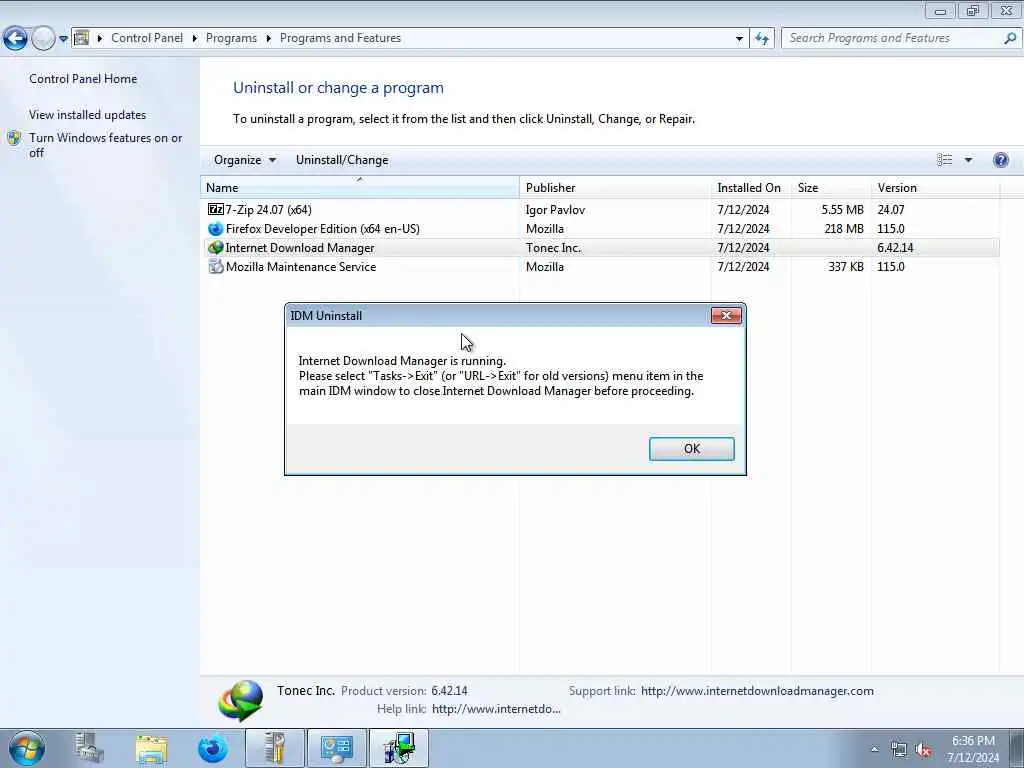The image size is (1024, 768).
Task: Switch to Control Panel taskbar button
Action: point(336,748)
